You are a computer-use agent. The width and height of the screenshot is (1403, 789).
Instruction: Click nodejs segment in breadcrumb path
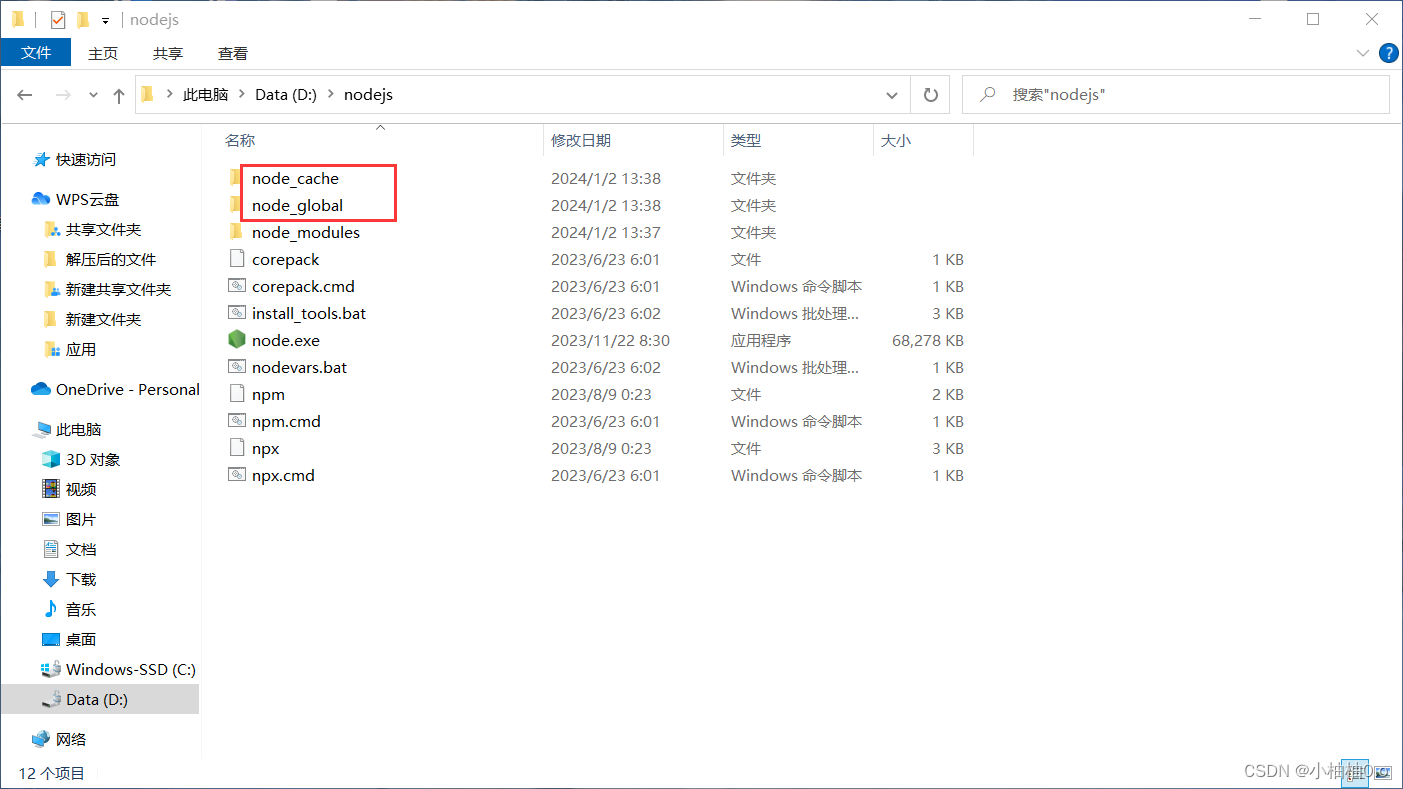(368, 95)
